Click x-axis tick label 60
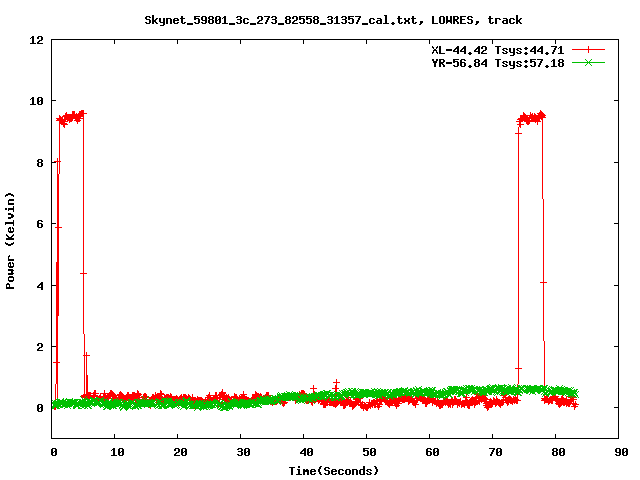Image resolution: width=640 pixels, height=480 pixels. point(432,452)
